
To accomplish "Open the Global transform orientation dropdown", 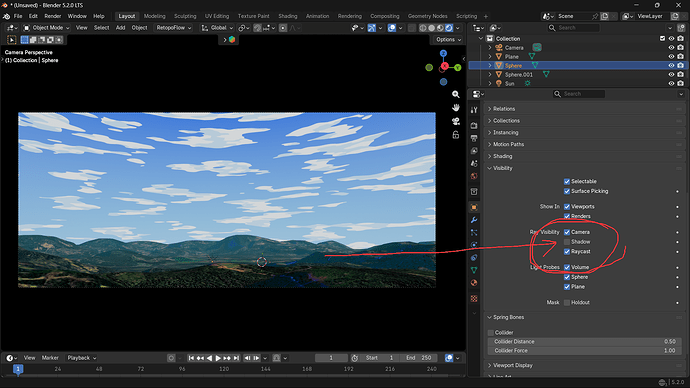I will (x=217, y=28).
